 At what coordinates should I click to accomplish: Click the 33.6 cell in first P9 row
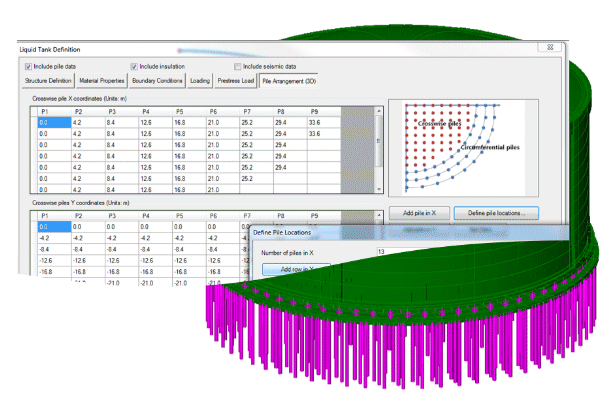[318, 122]
